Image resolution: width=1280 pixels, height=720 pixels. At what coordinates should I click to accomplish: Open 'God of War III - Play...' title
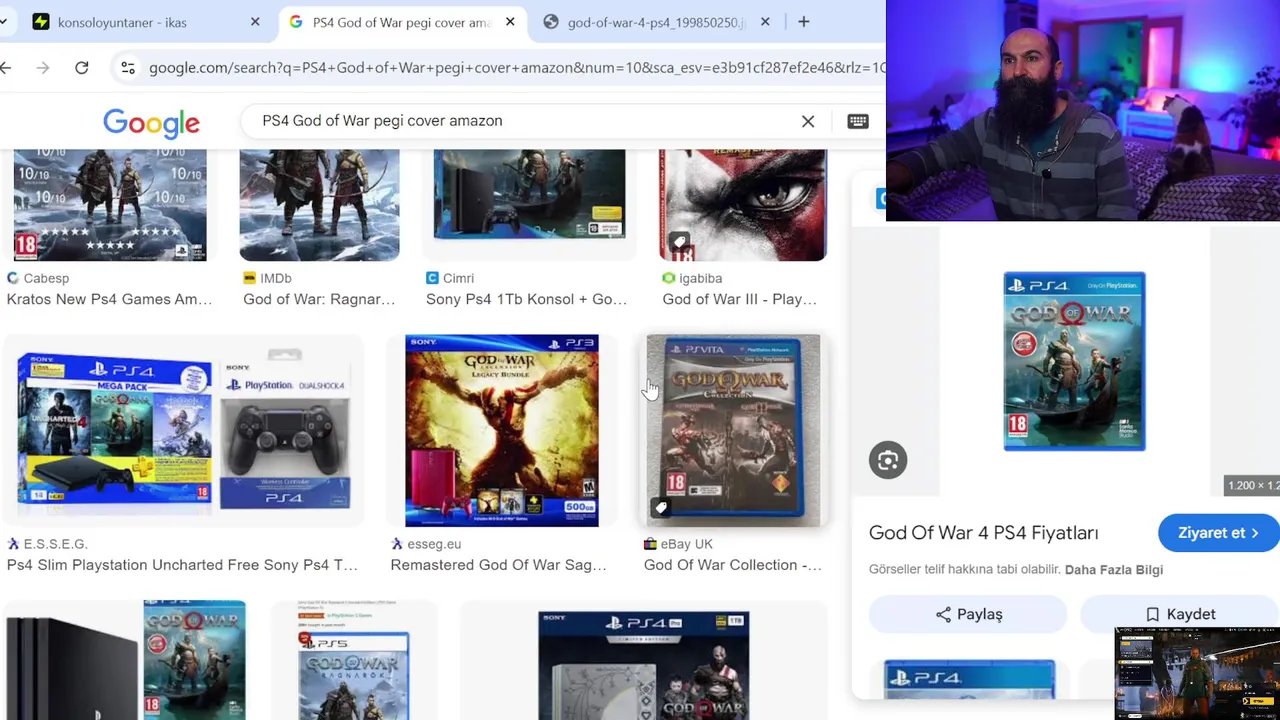[739, 299]
